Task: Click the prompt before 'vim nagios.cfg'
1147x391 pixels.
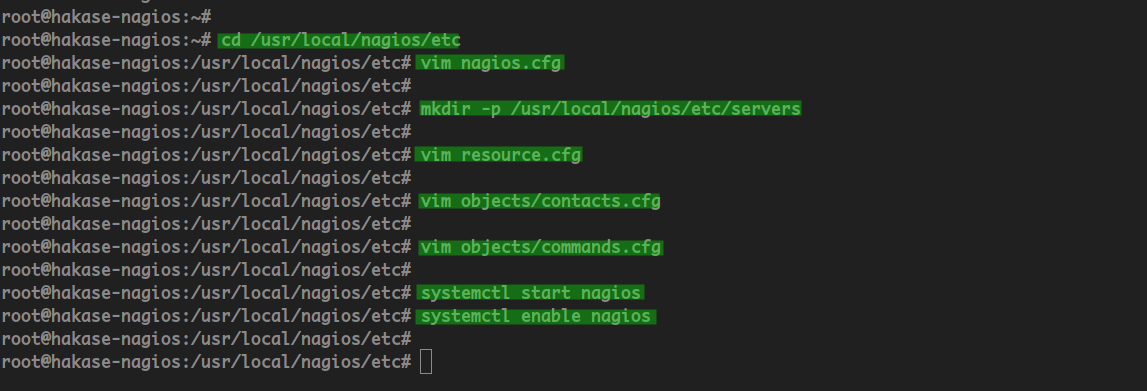Action: click(x=206, y=63)
